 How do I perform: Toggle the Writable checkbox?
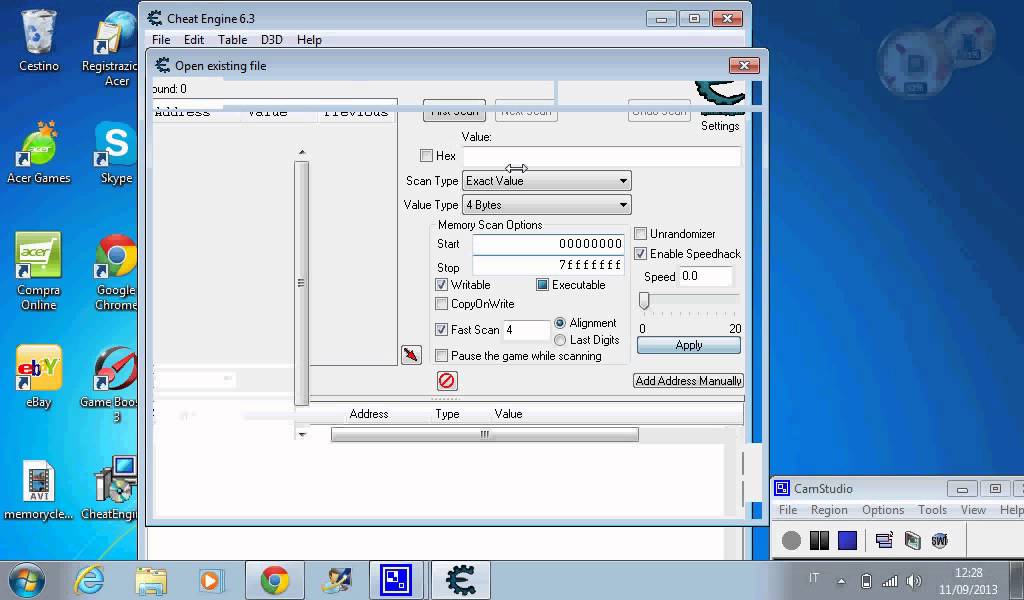(441, 285)
